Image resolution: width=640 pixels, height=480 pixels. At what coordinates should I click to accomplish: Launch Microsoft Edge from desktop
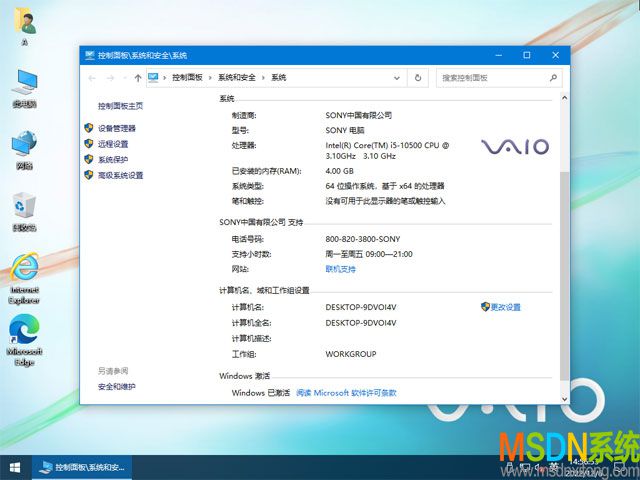coord(24,340)
